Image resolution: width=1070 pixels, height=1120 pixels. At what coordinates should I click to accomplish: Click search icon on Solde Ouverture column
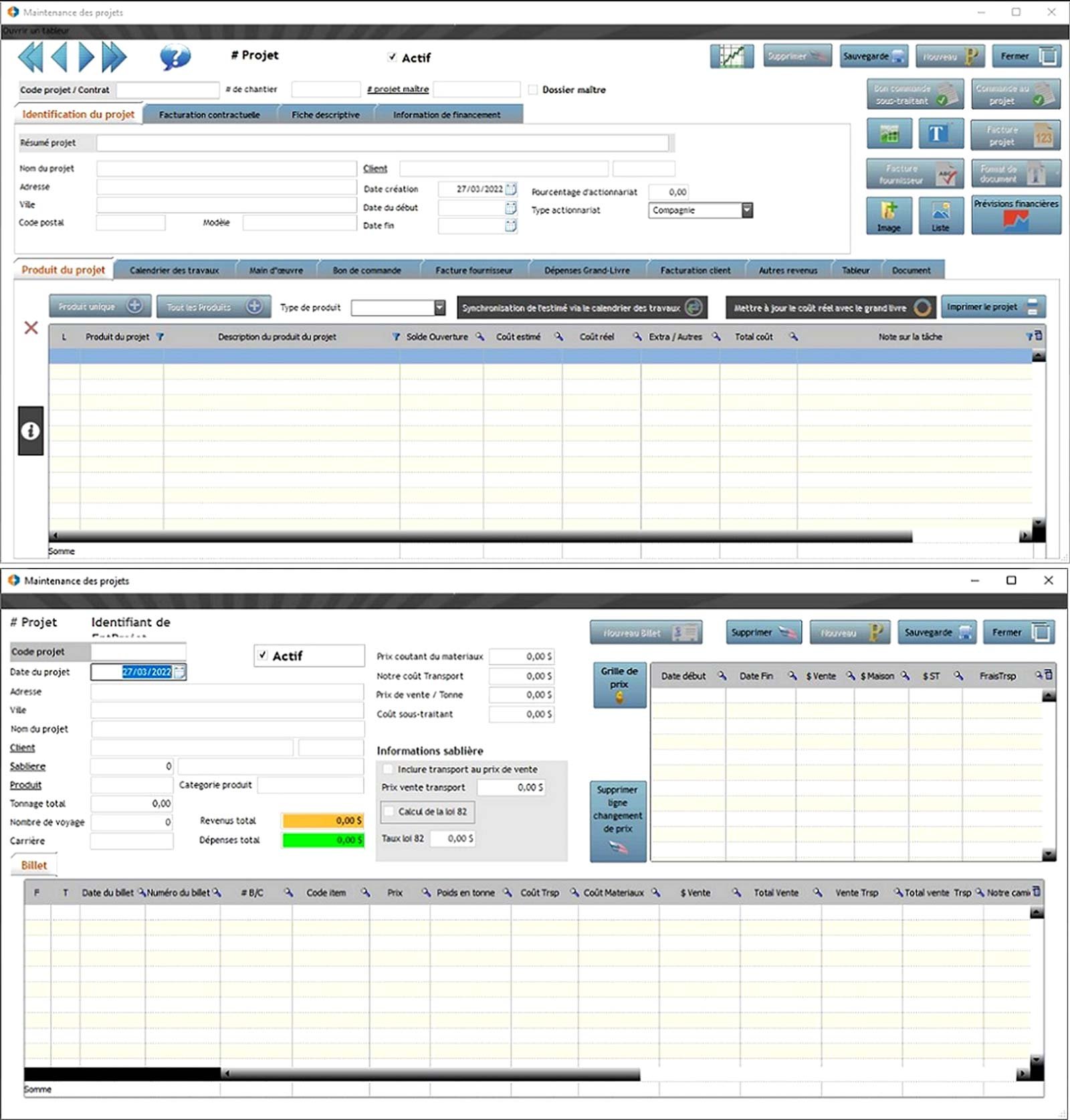pyautogui.click(x=479, y=337)
